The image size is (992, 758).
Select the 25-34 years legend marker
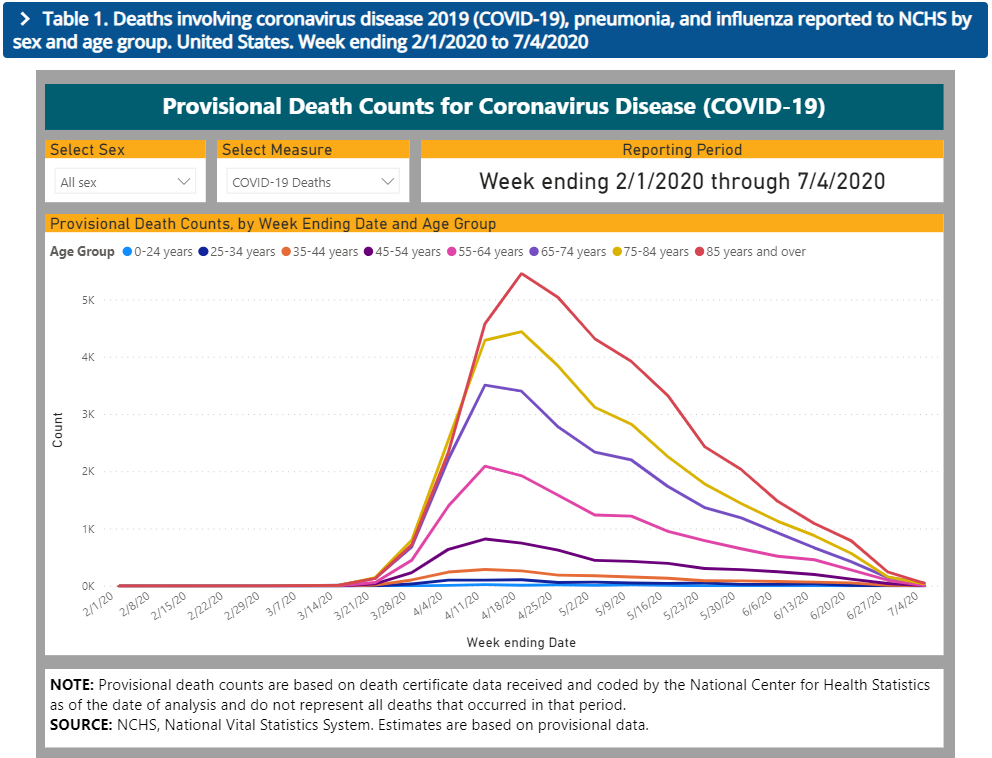point(204,252)
